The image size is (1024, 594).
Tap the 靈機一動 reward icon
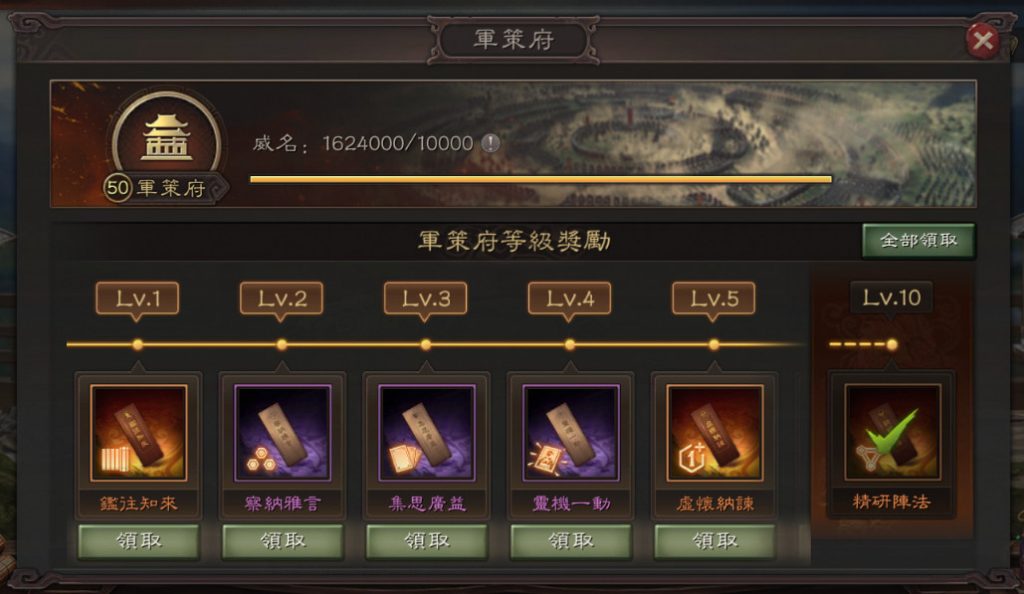[571, 433]
